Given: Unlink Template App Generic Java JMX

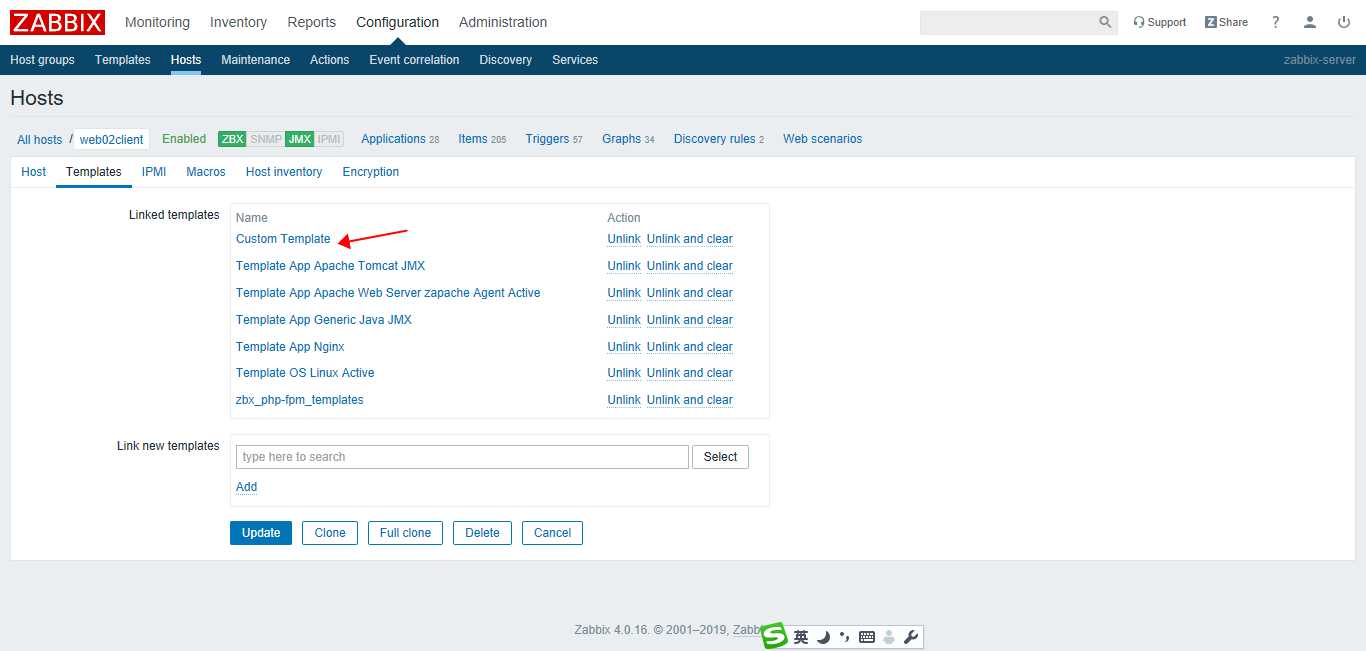Looking at the screenshot, I should (624, 320).
